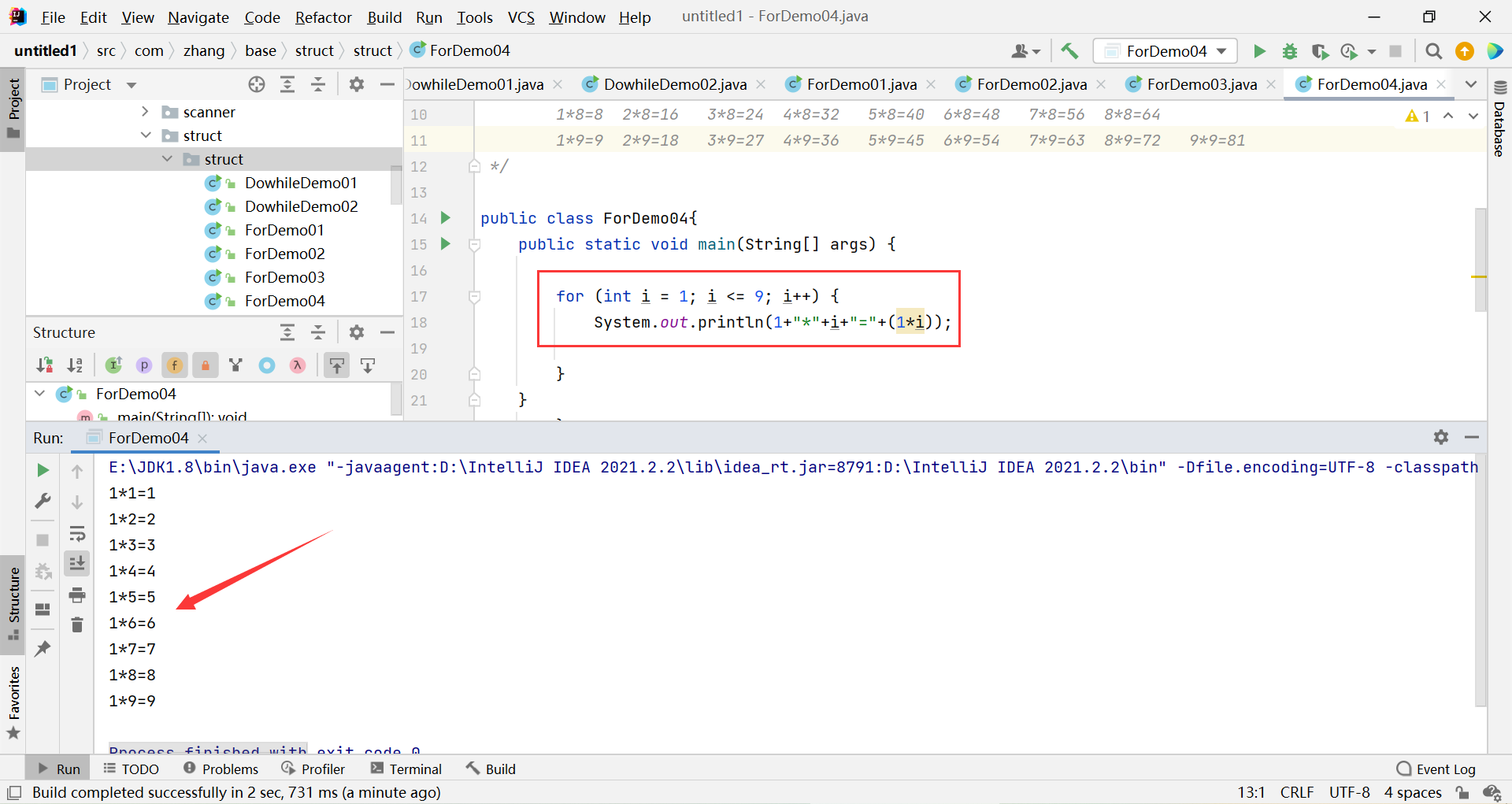Open Run panel settings gear
This screenshot has width=1512, height=804.
(x=1441, y=437)
